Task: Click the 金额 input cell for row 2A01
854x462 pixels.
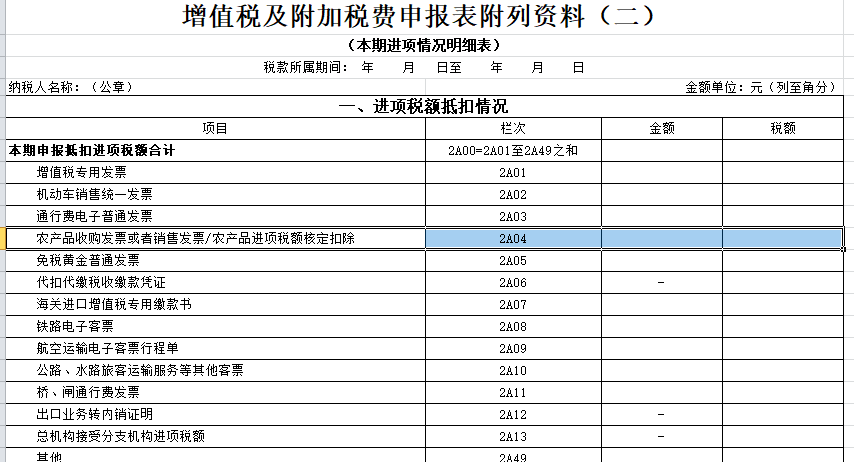Action: [662, 173]
